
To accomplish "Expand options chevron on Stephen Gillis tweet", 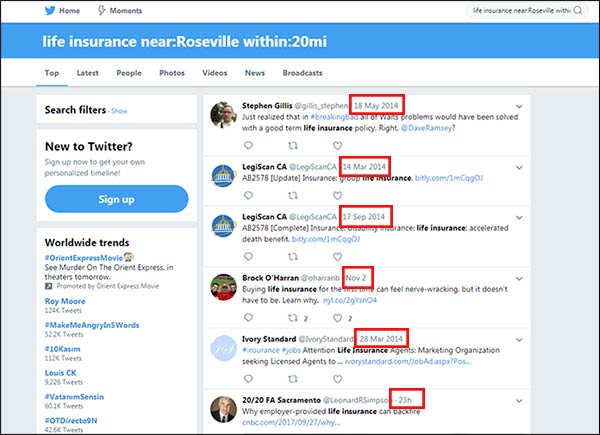I will 519,106.
